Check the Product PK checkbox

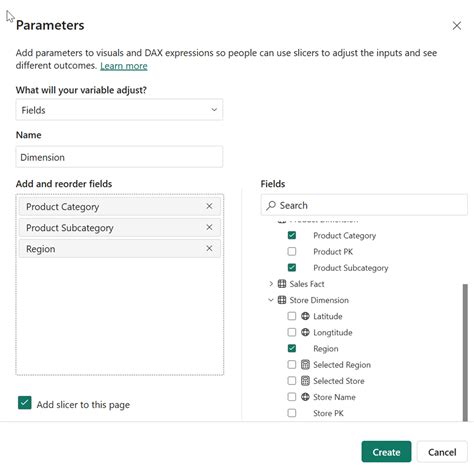[x=292, y=251]
